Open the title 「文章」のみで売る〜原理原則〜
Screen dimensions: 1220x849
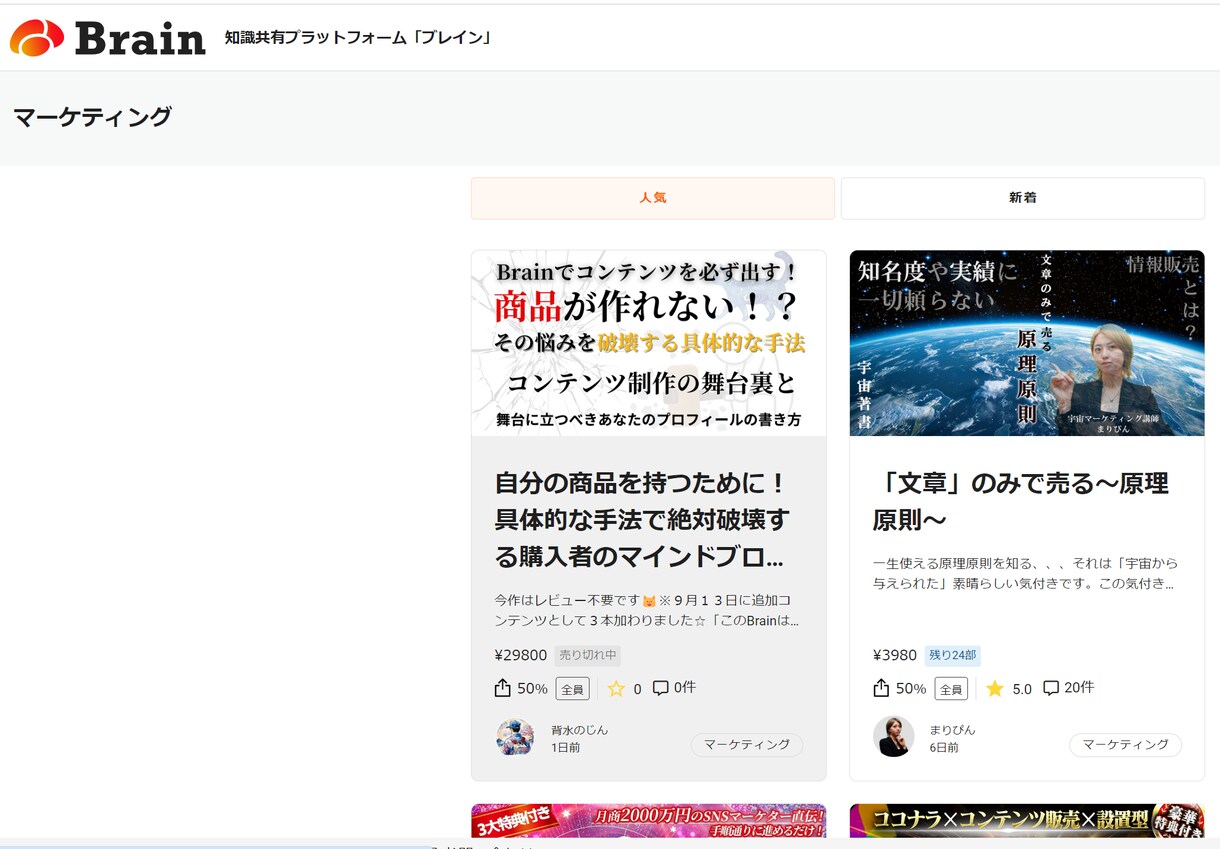(x=1021, y=502)
